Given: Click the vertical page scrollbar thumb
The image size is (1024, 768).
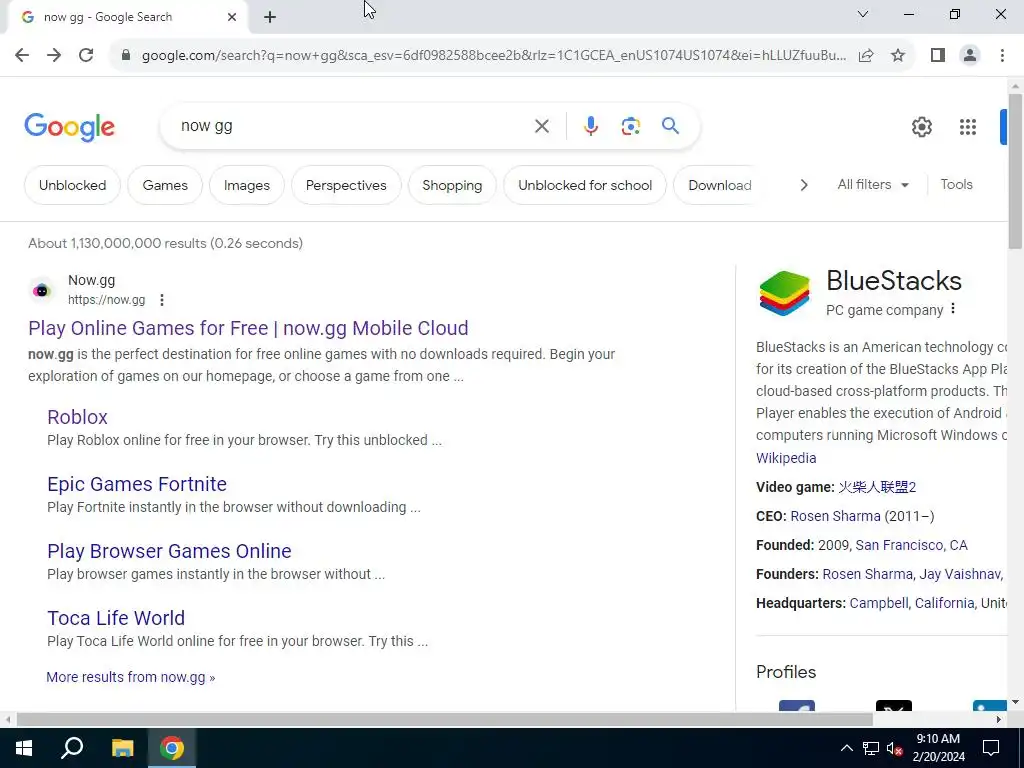Looking at the screenshot, I should pos(1015,170).
